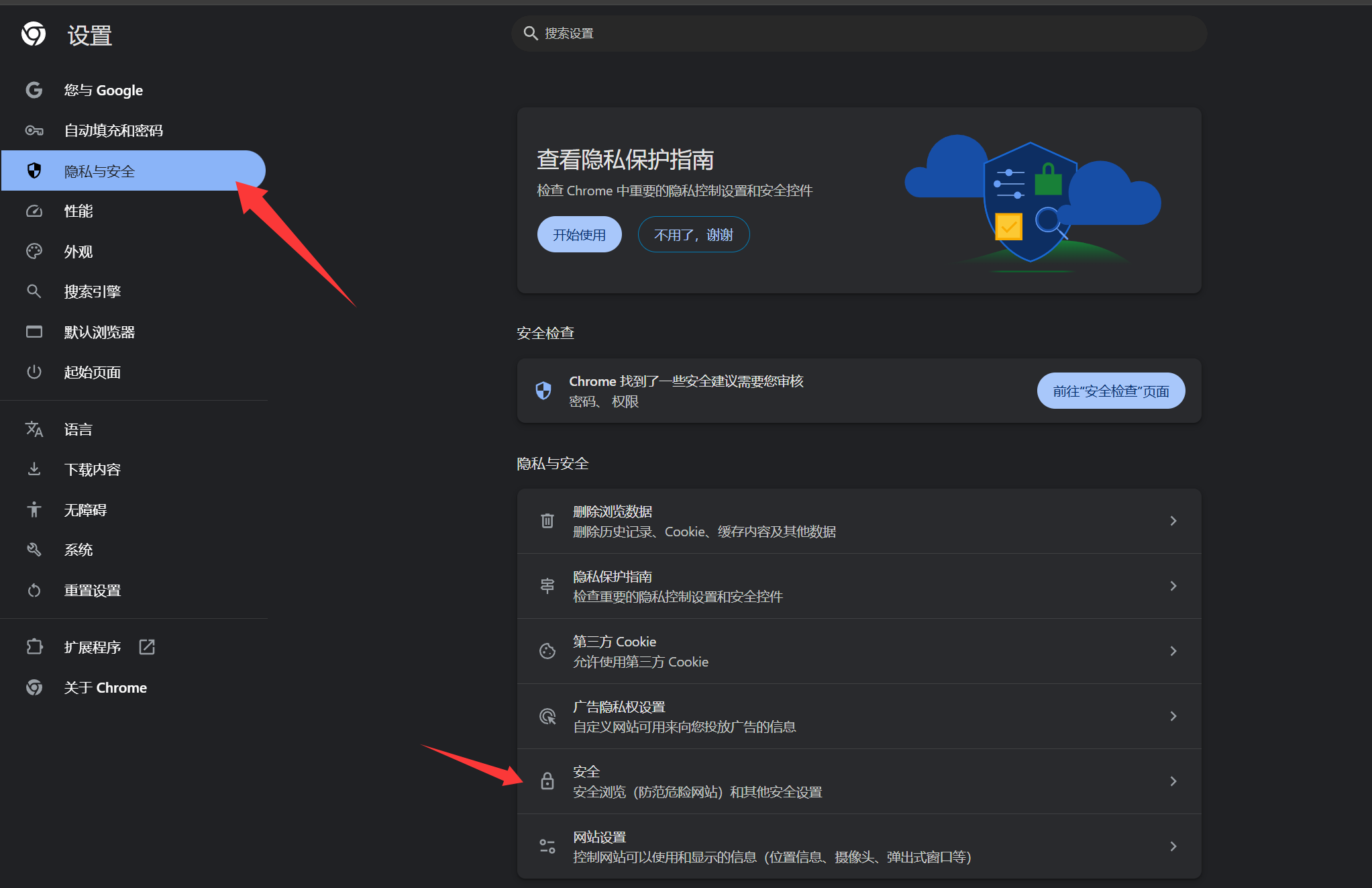The width and height of the screenshot is (1372, 888).
Task: Click the shield icon next to 隐私与安全
Action: tap(34, 170)
